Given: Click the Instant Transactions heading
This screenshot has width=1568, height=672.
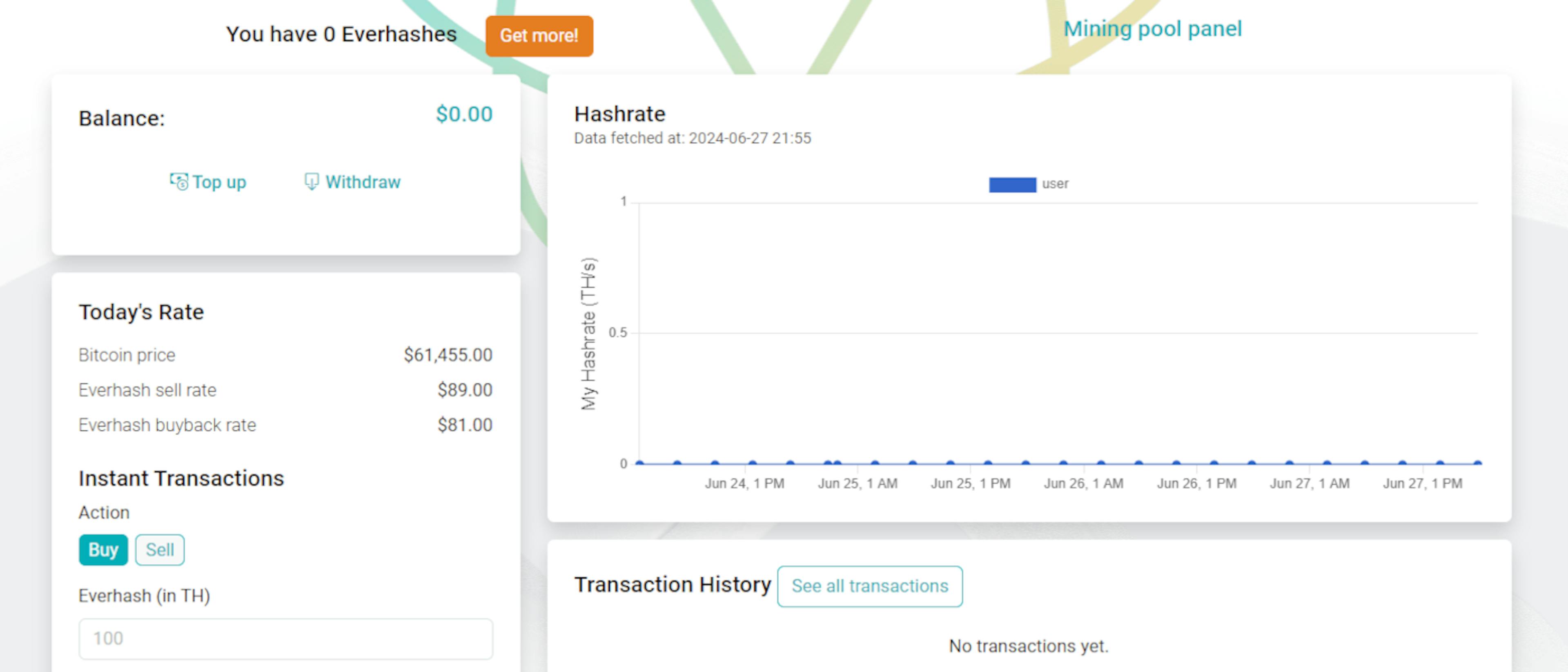Looking at the screenshot, I should pos(181,478).
